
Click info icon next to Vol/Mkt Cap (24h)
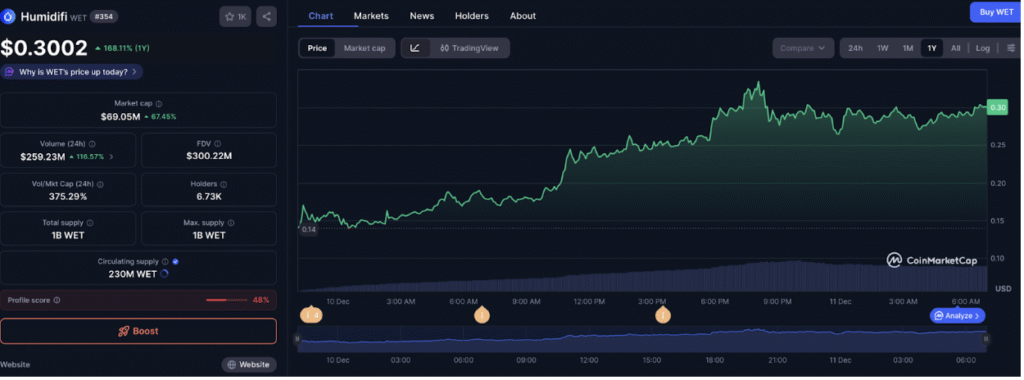100,185
